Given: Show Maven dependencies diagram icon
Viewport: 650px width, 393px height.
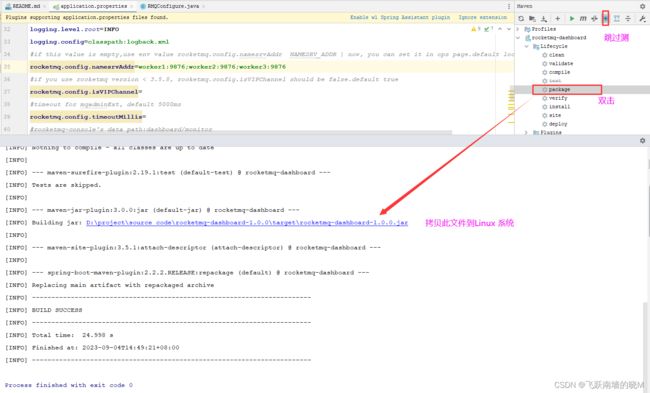Looking at the screenshot, I should pos(617,19).
